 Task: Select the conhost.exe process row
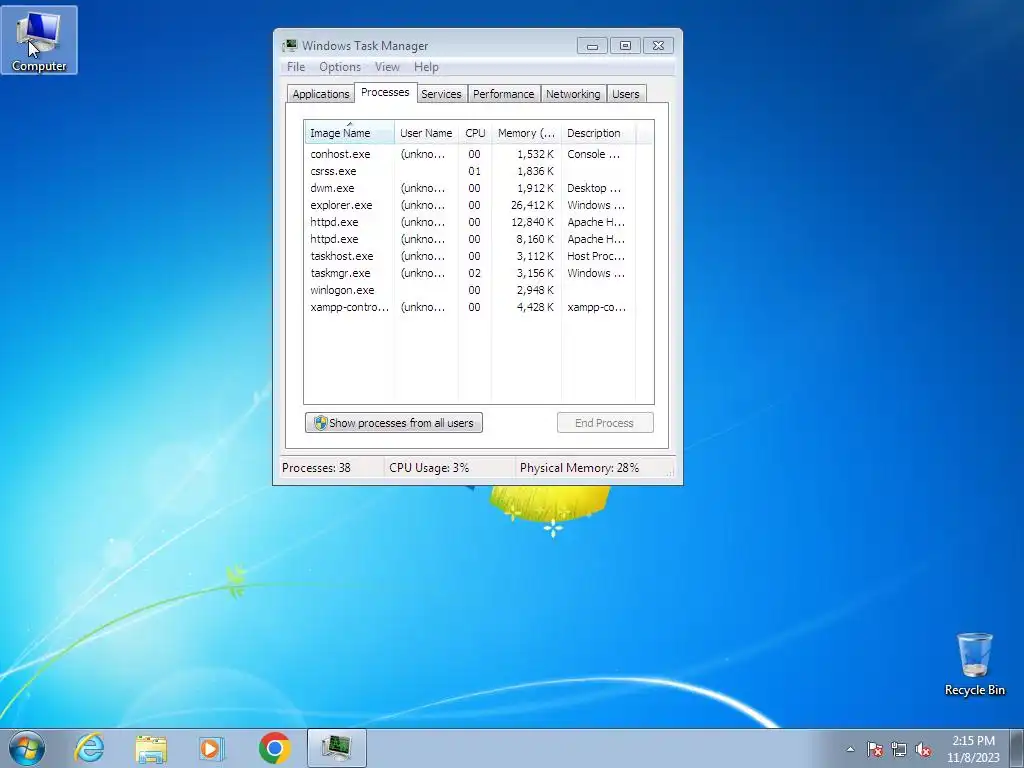pyautogui.click(x=470, y=154)
